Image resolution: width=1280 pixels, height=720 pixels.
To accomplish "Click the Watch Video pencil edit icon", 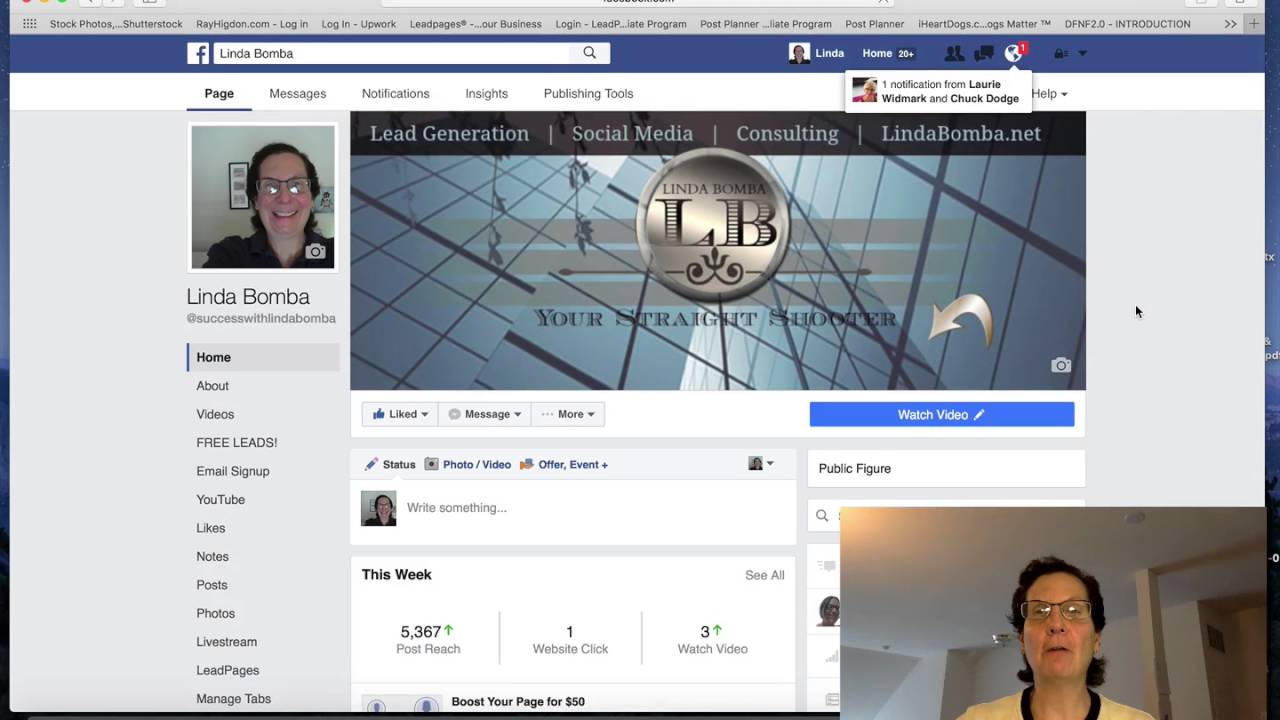I will pos(979,414).
